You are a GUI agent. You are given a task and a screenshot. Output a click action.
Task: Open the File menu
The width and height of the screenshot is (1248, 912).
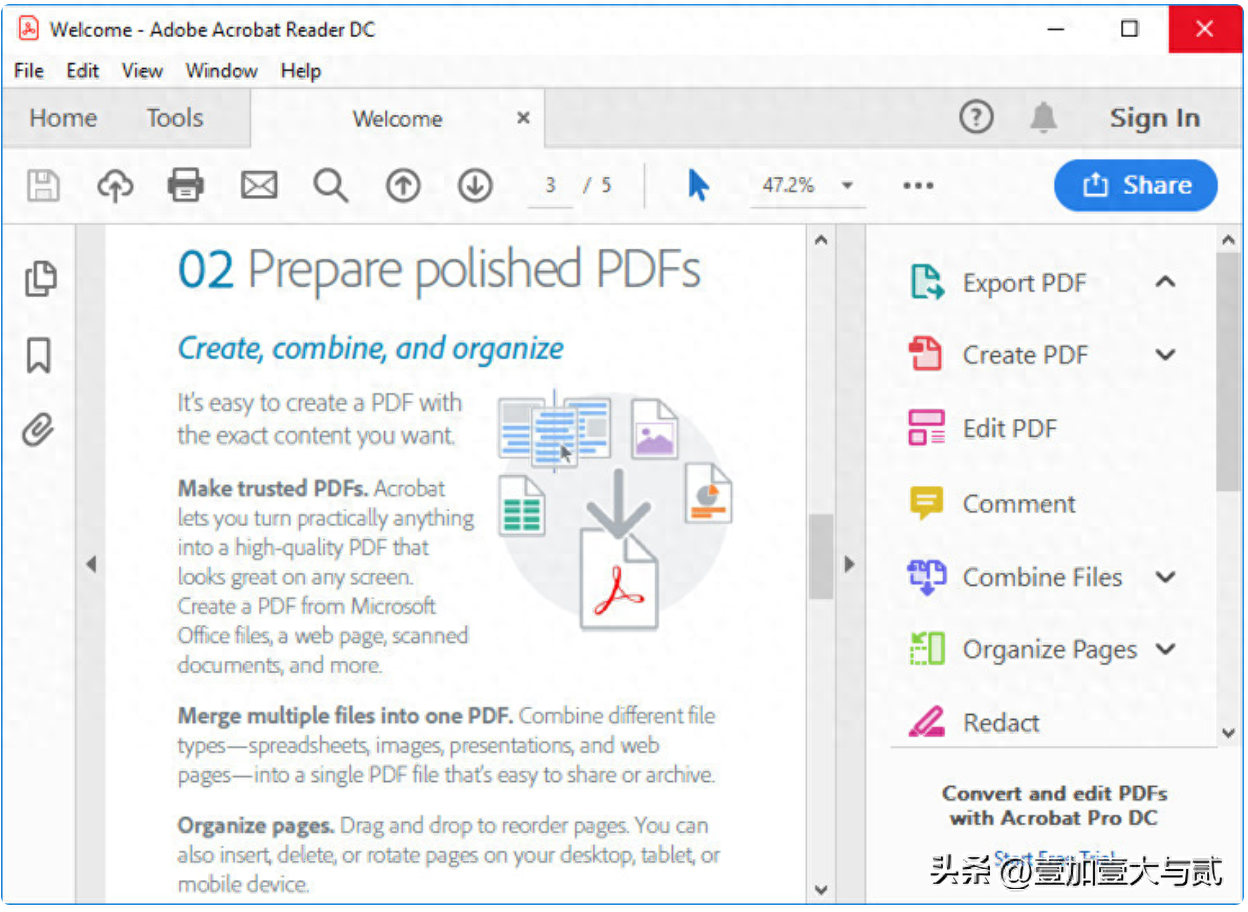[29, 71]
